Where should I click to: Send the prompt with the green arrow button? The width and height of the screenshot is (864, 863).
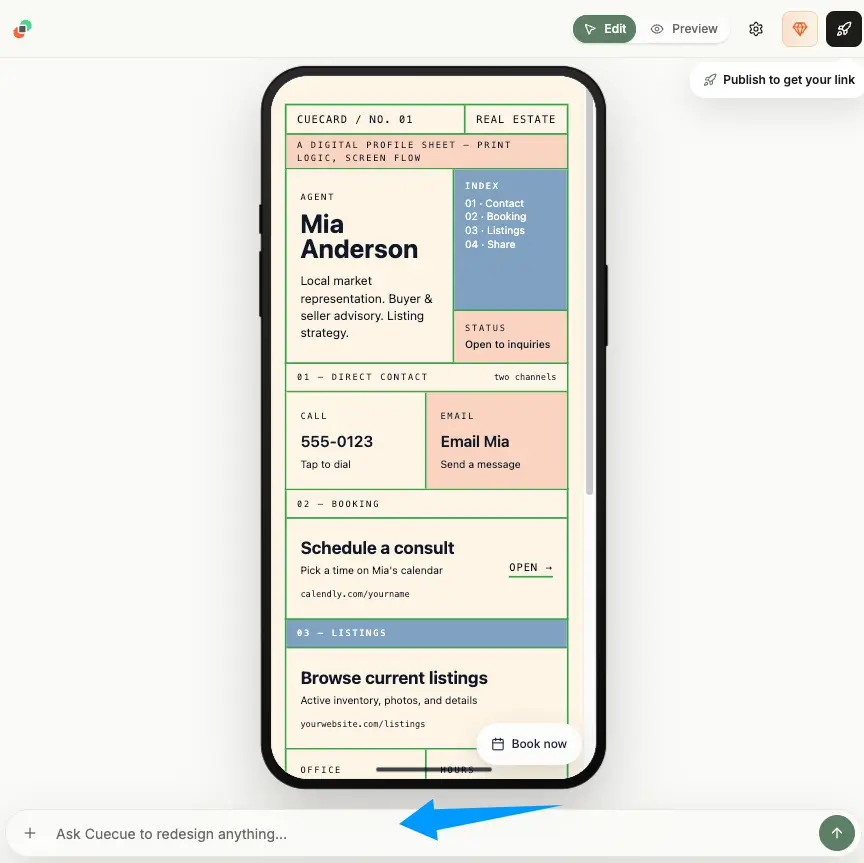click(x=836, y=833)
